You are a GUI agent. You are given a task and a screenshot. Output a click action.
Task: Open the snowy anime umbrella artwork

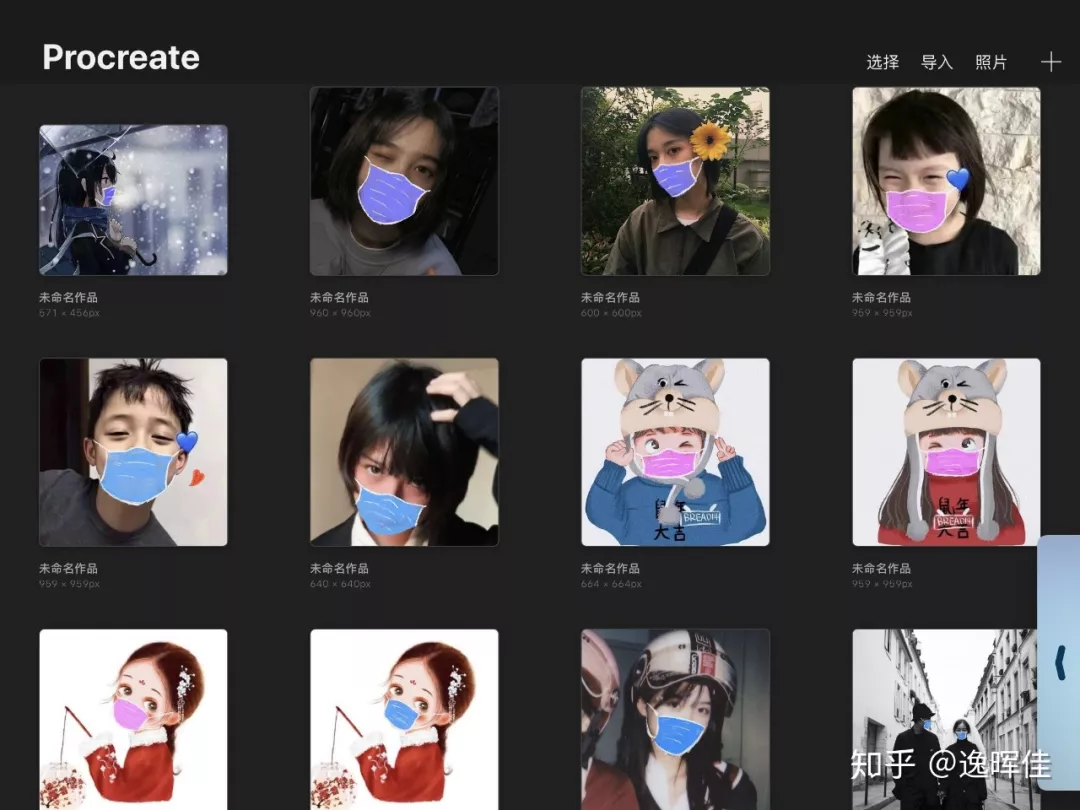point(133,200)
